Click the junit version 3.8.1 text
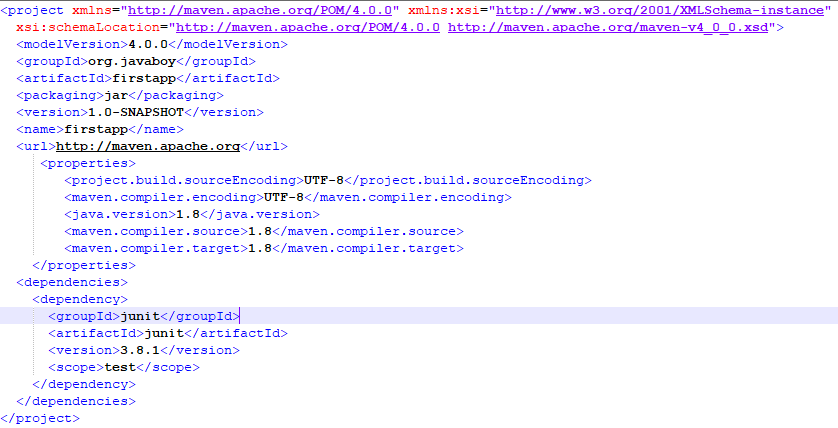The image size is (838, 428). [140, 350]
